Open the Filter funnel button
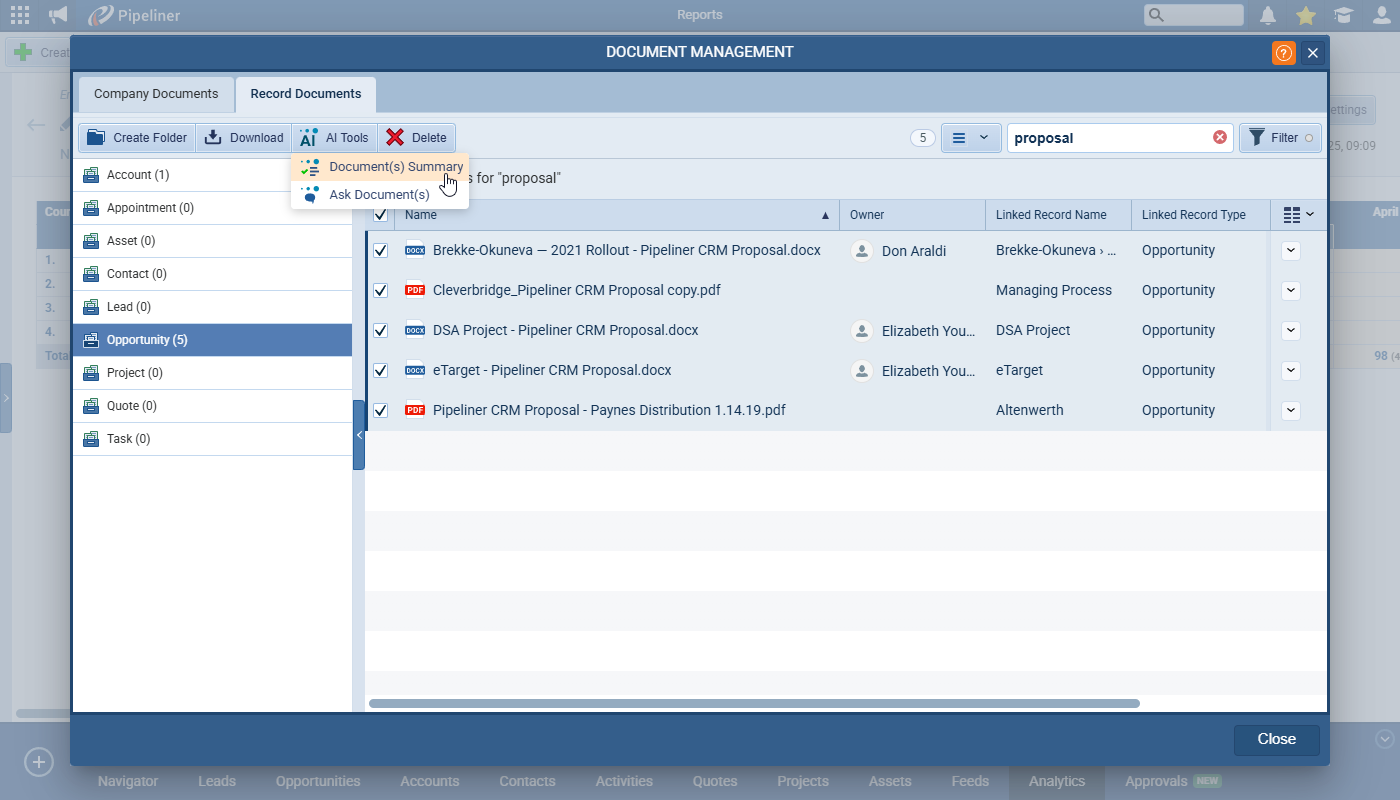1400x800 pixels. coord(1279,138)
